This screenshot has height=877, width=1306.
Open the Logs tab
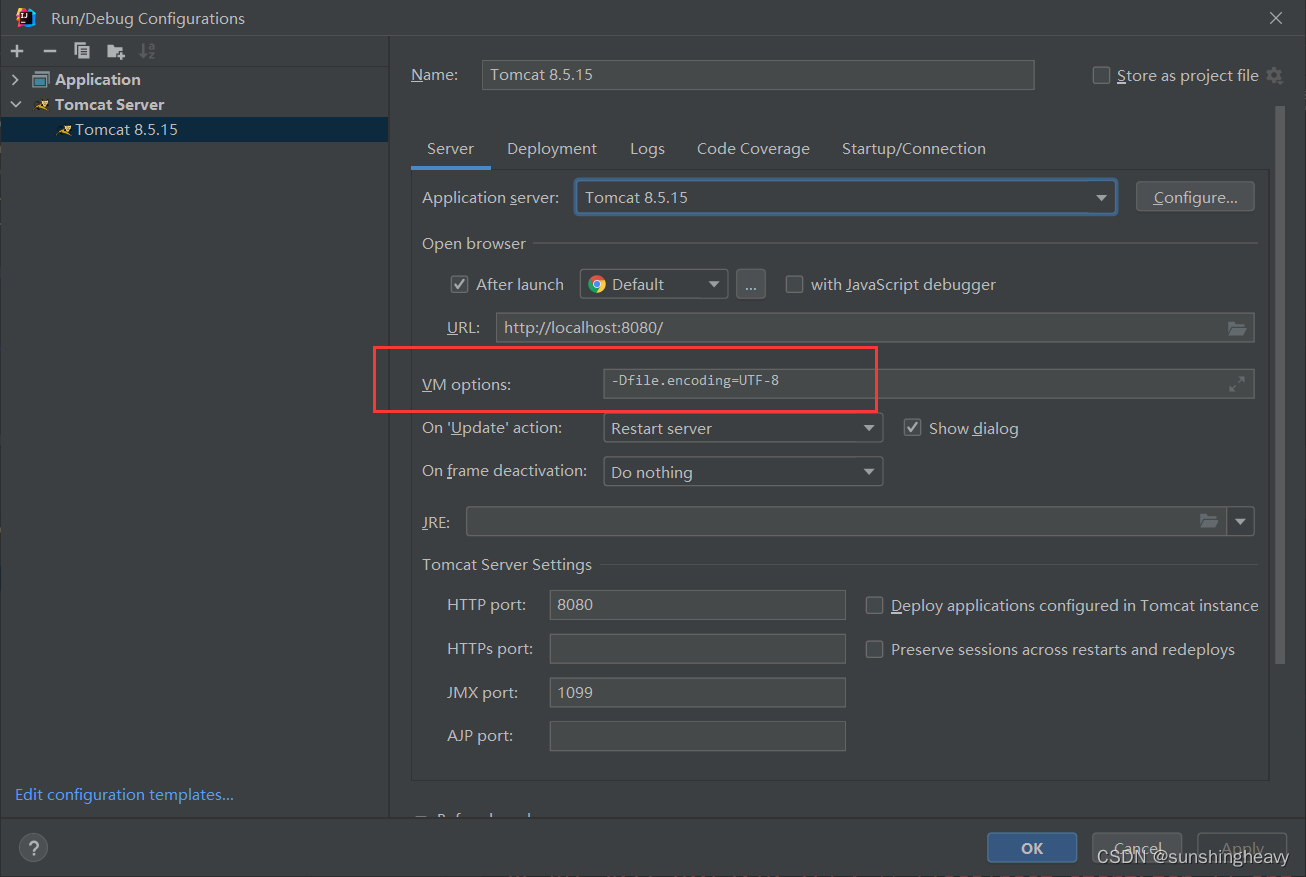(x=647, y=148)
